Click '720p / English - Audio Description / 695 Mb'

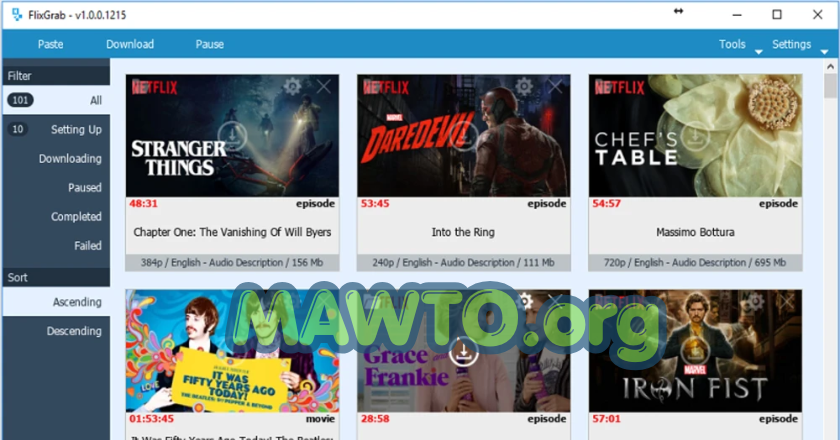point(695,263)
